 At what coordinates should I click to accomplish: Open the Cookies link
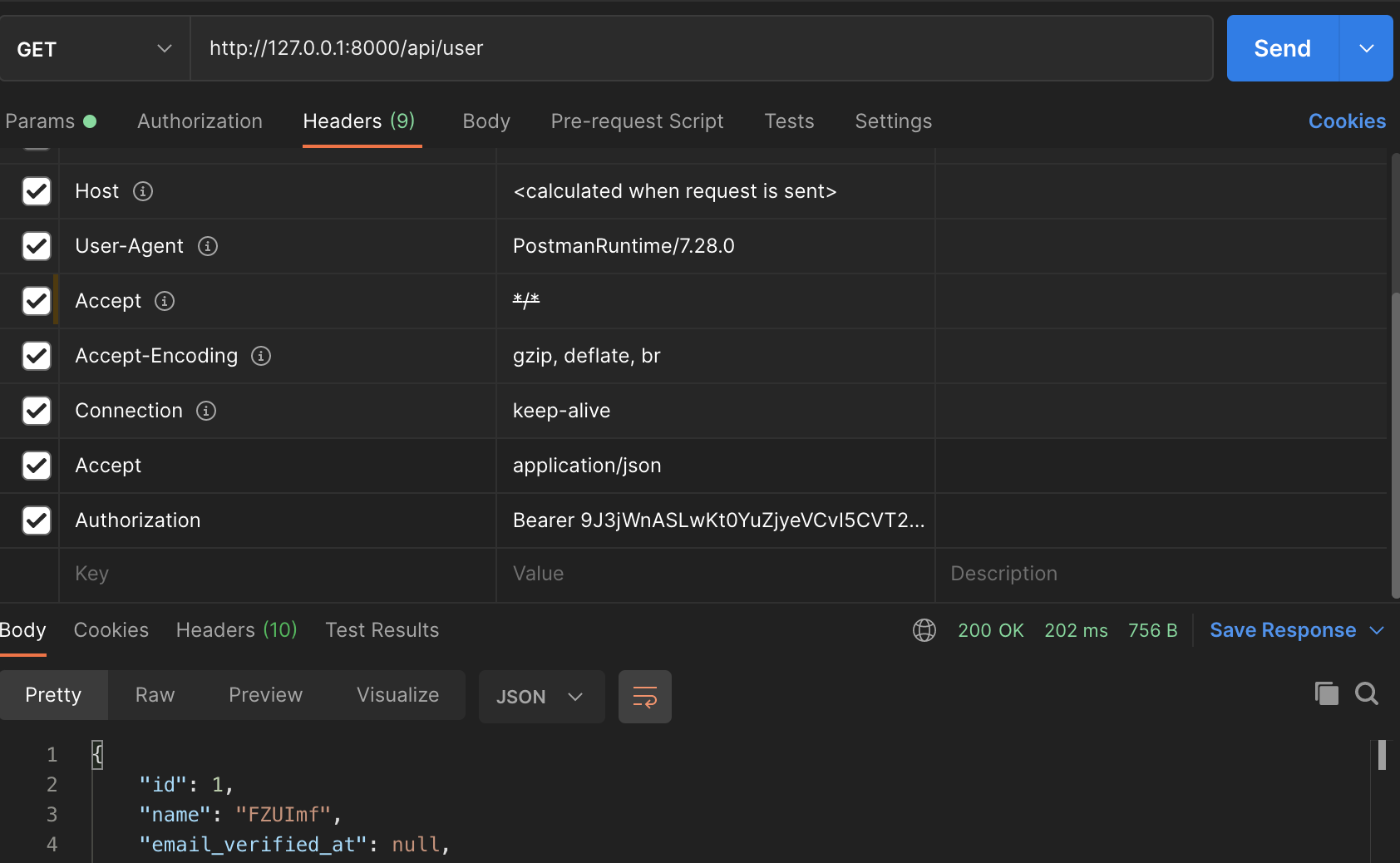pyautogui.click(x=1346, y=121)
